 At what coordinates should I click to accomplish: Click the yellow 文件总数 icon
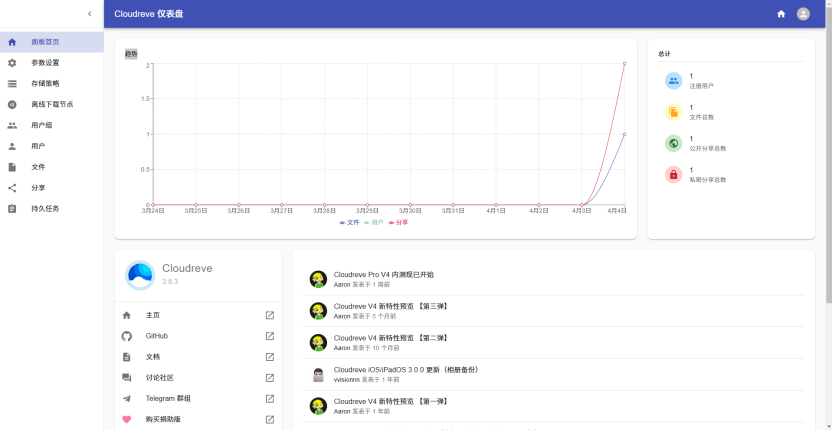tap(673, 112)
